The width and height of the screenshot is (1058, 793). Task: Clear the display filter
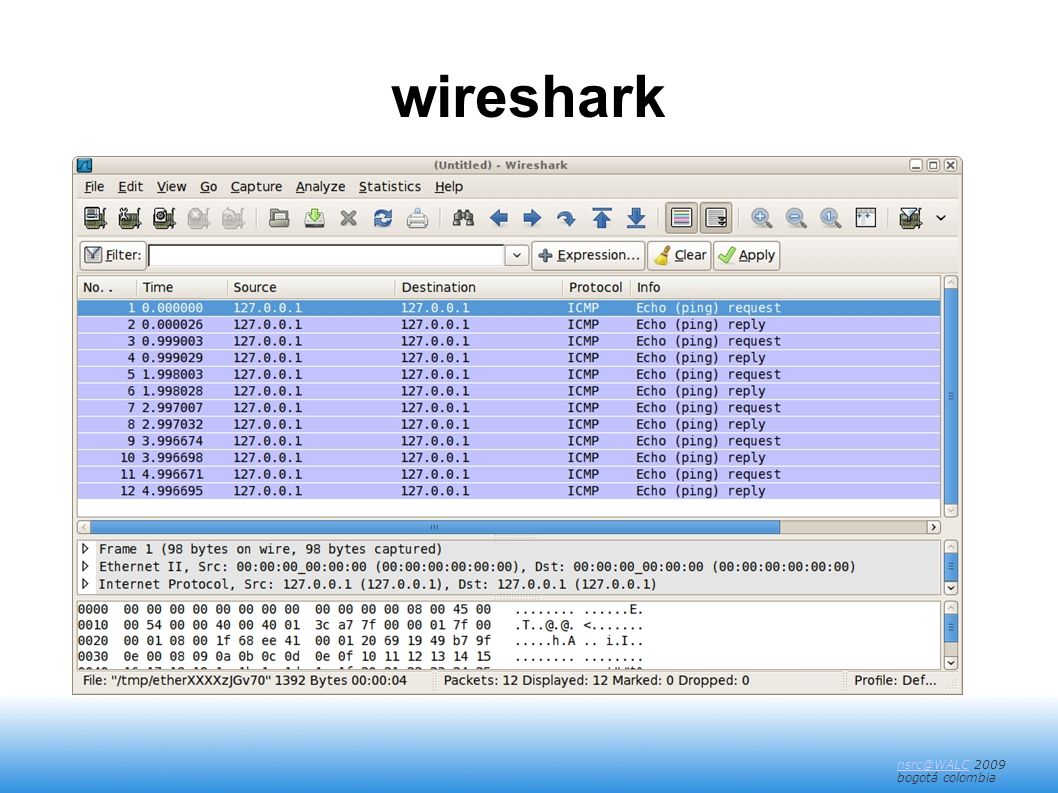tap(679, 255)
